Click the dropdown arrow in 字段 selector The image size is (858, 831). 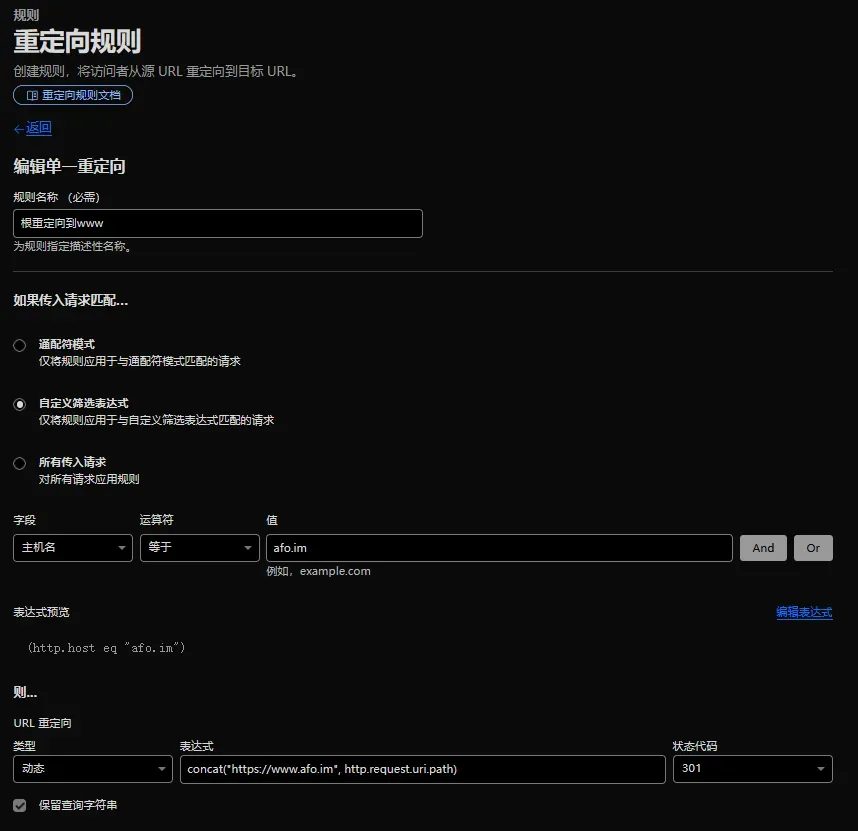[121, 548]
